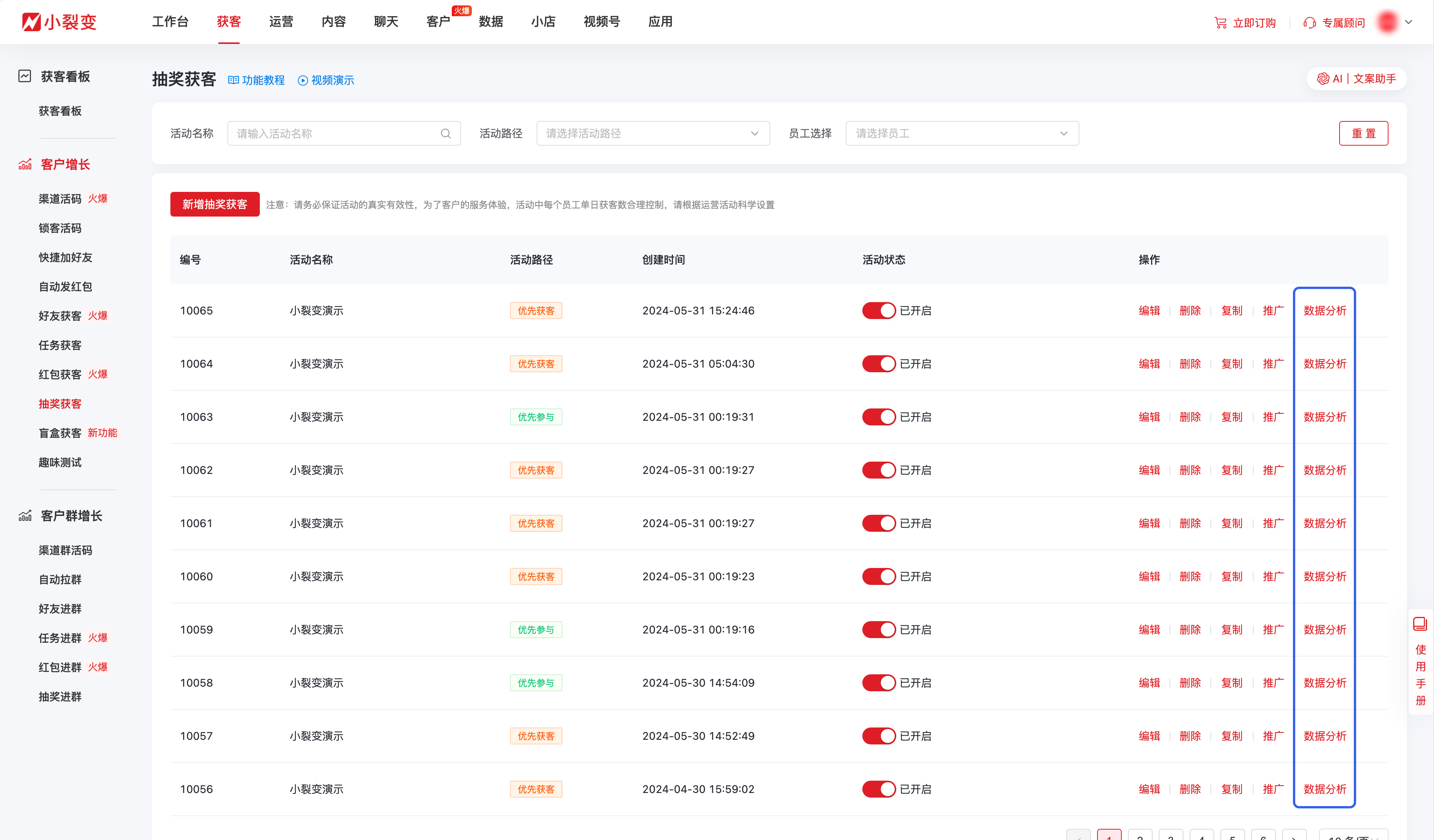Click the tutorial book icon beside 功能教程

pyautogui.click(x=233, y=80)
